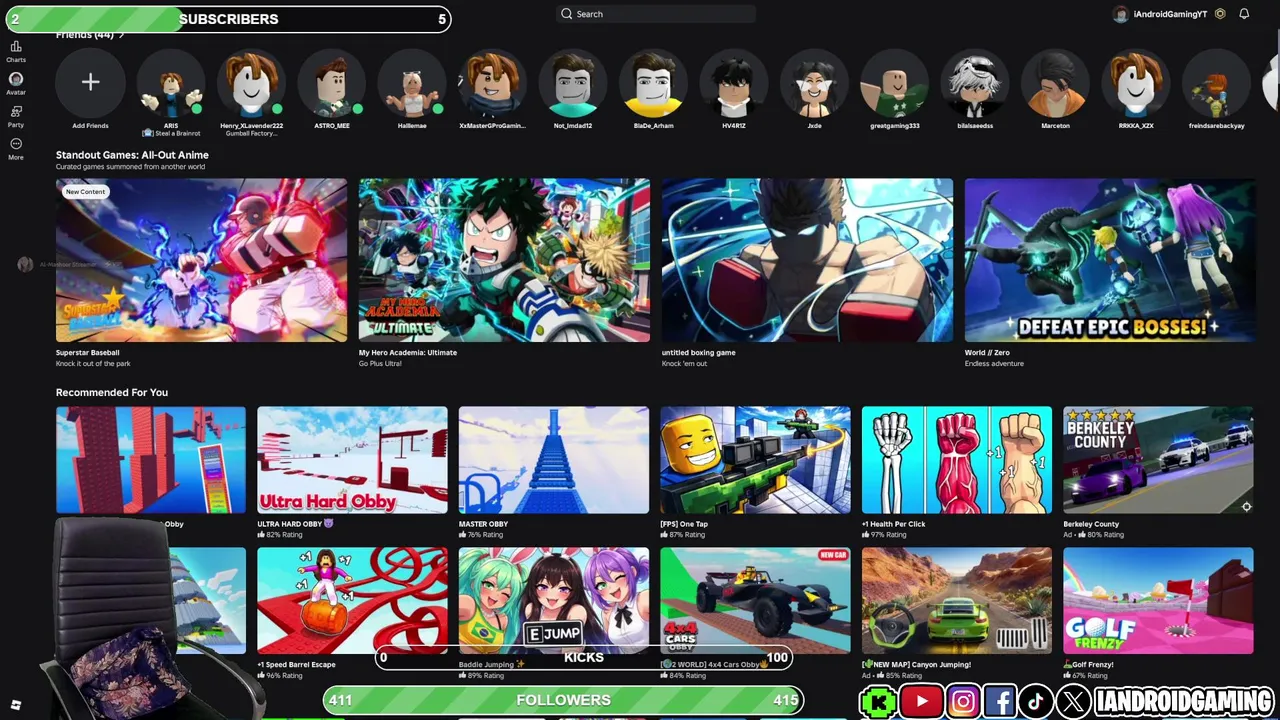
Task: Click the notifications bell icon
Action: coord(1244,14)
